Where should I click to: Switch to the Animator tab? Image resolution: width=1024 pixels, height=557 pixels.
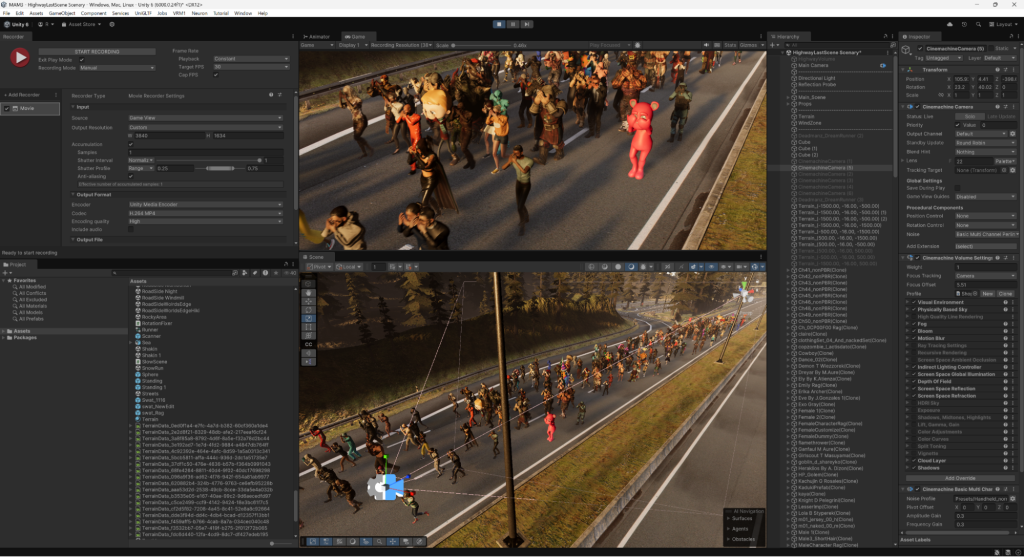pos(320,35)
